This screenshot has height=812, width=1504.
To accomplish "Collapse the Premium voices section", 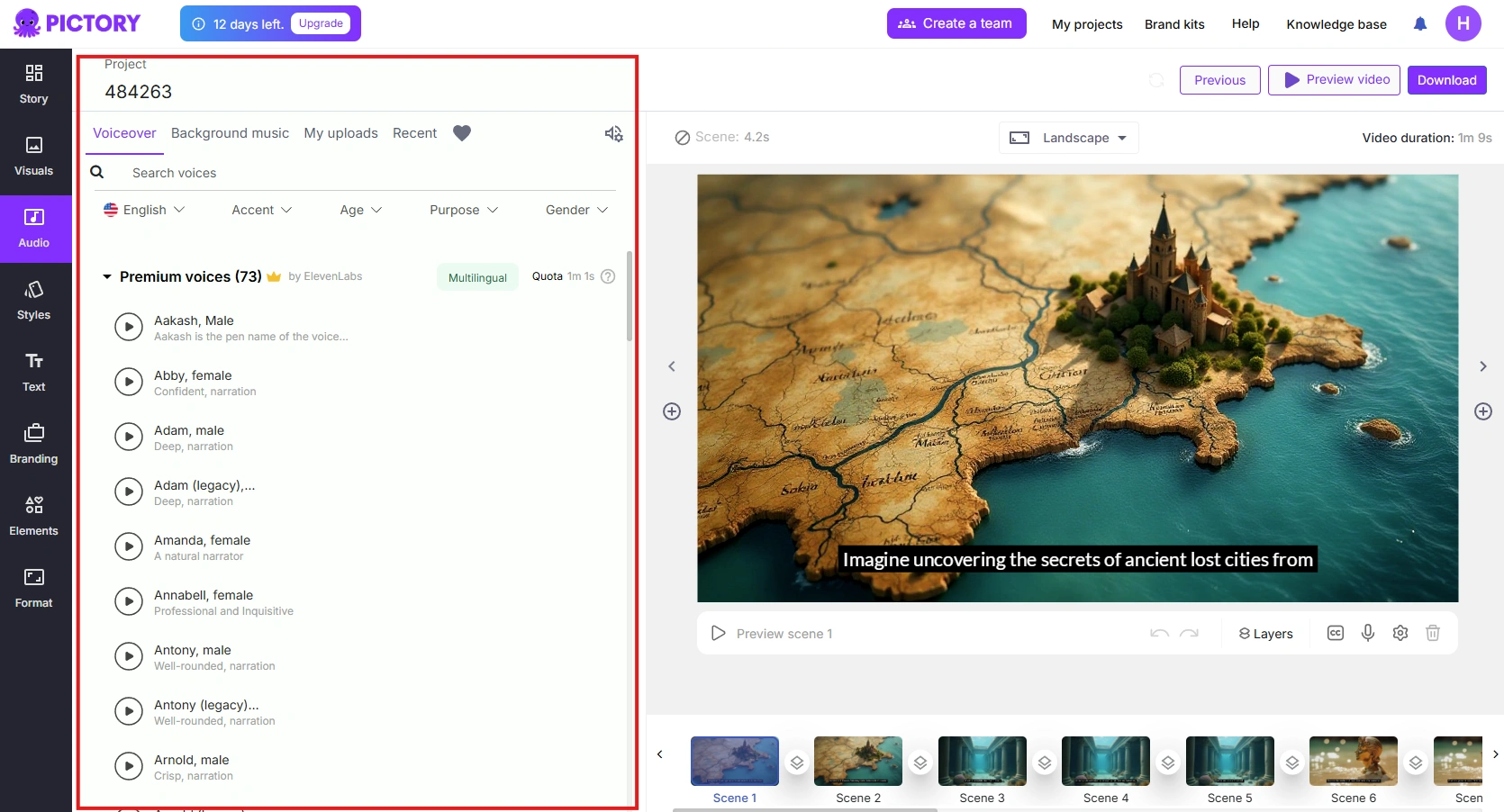I will point(107,277).
